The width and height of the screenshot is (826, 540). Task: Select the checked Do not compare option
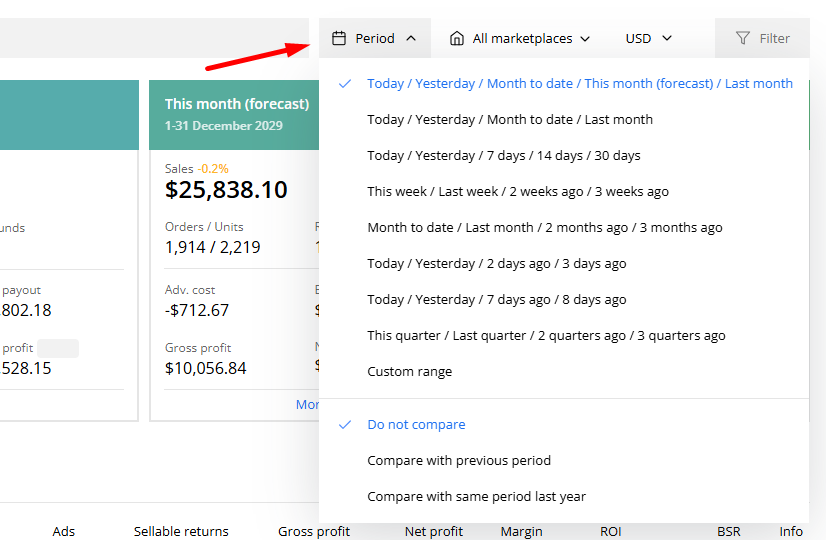pos(416,424)
